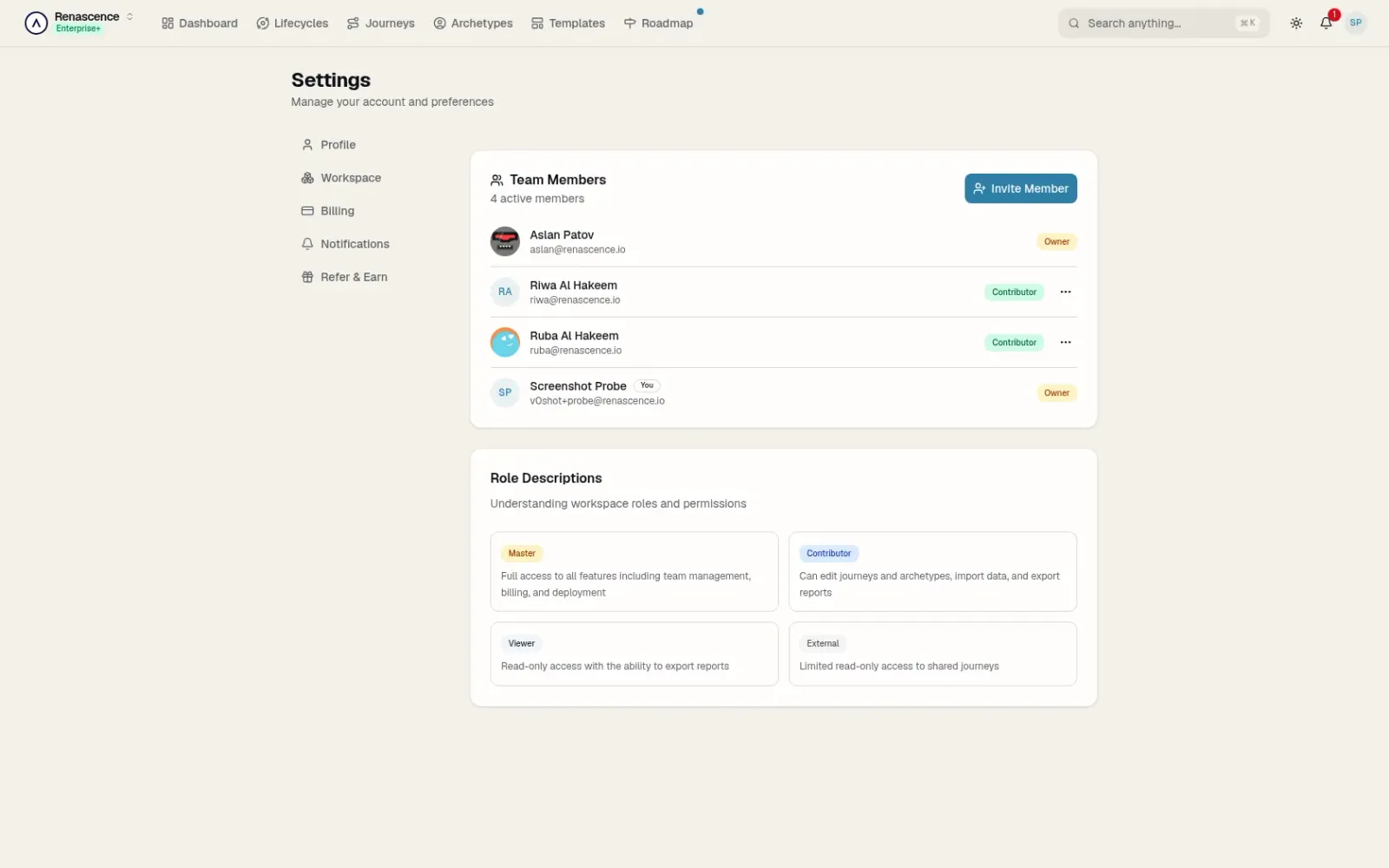Switch to Archetypes page
1389x868 pixels.
click(x=473, y=23)
